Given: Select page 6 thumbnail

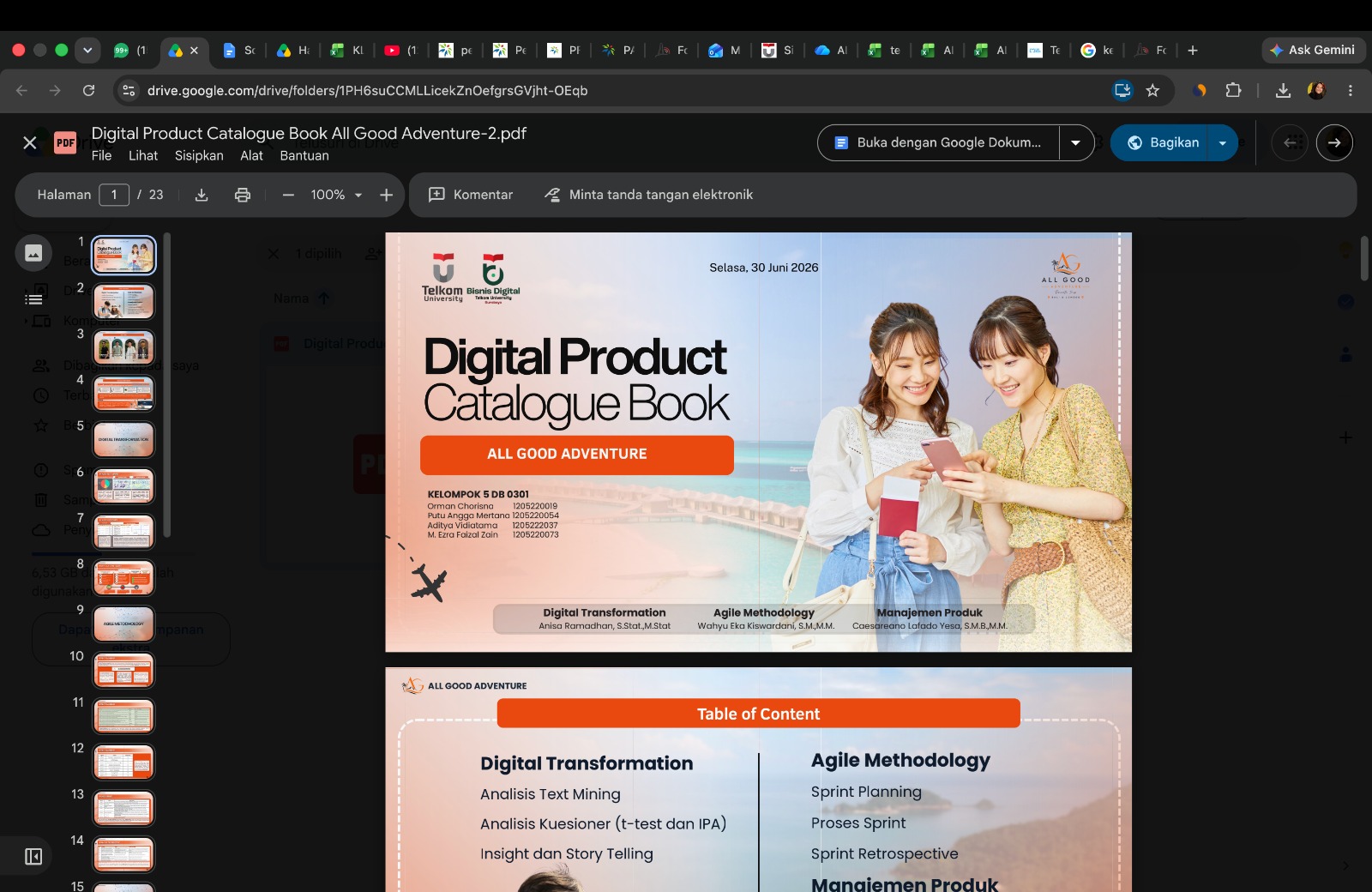Looking at the screenshot, I should (123, 485).
